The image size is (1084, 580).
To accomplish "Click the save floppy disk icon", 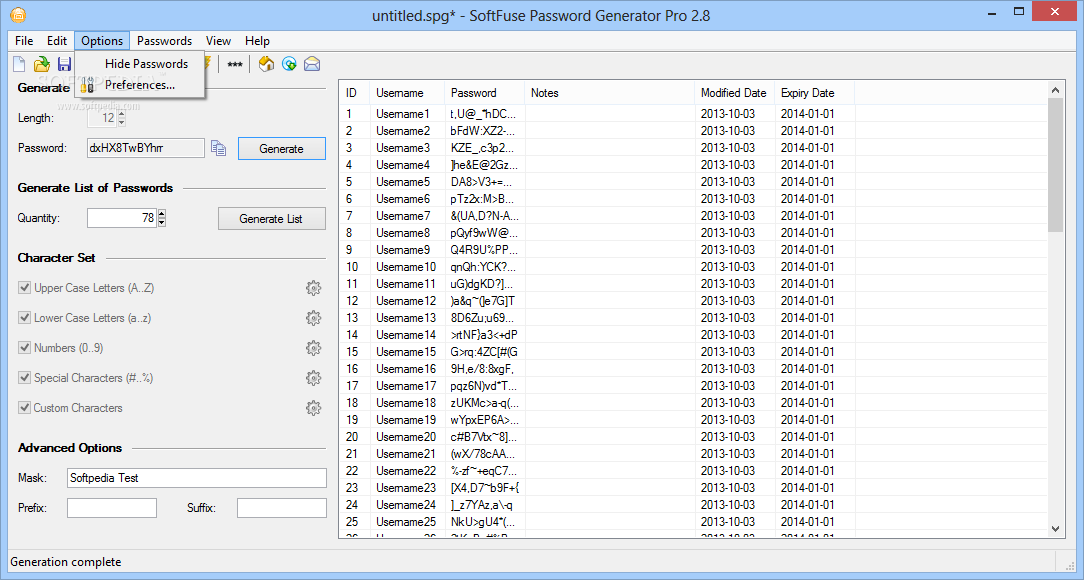I will coord(64,64).
